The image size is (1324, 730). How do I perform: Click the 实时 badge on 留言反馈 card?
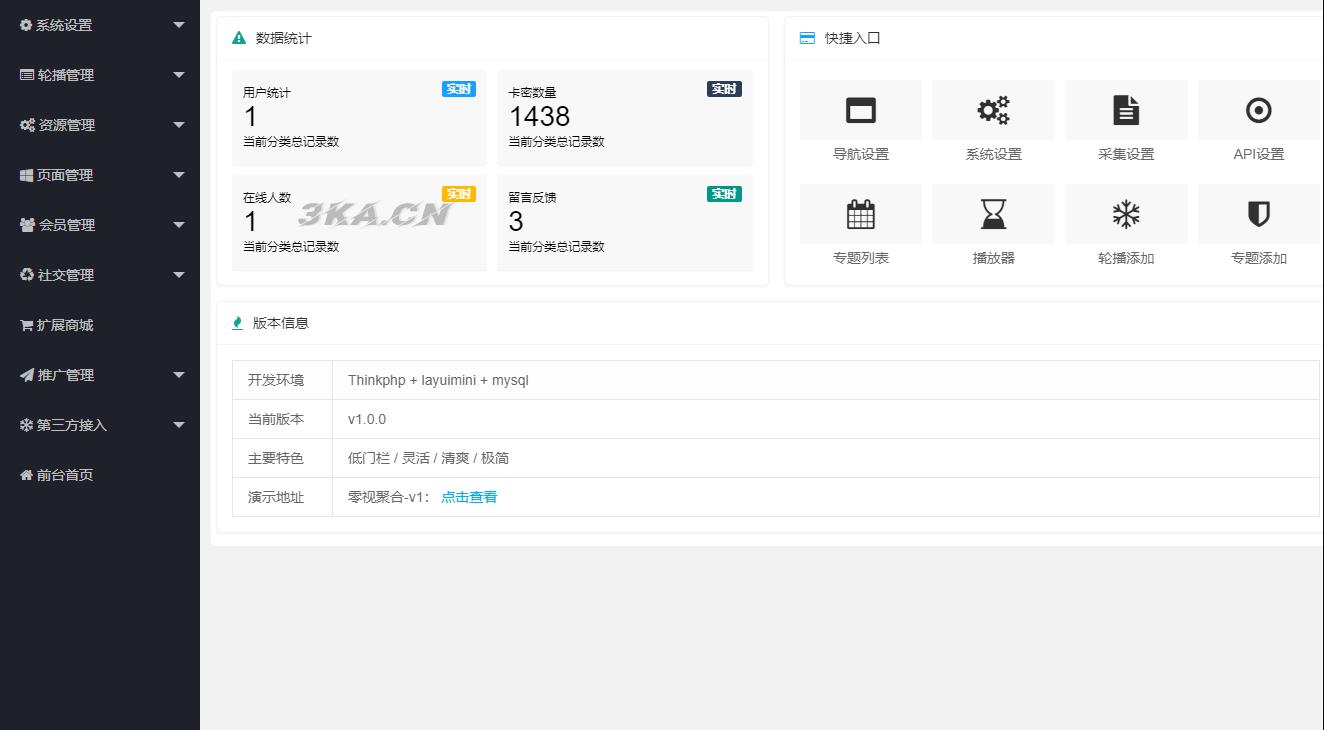[724, 194]
